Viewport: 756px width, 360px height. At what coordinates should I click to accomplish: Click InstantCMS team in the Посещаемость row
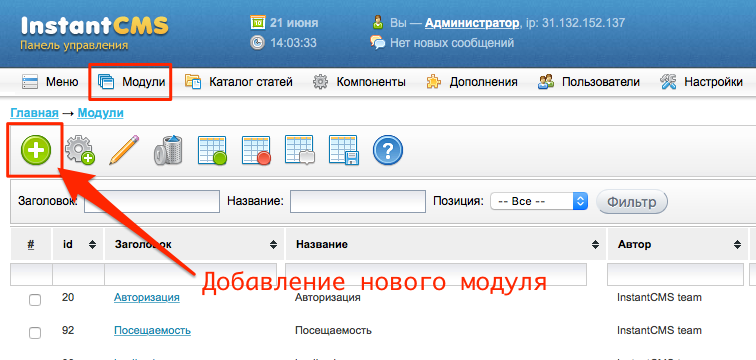tap(659, 331)
